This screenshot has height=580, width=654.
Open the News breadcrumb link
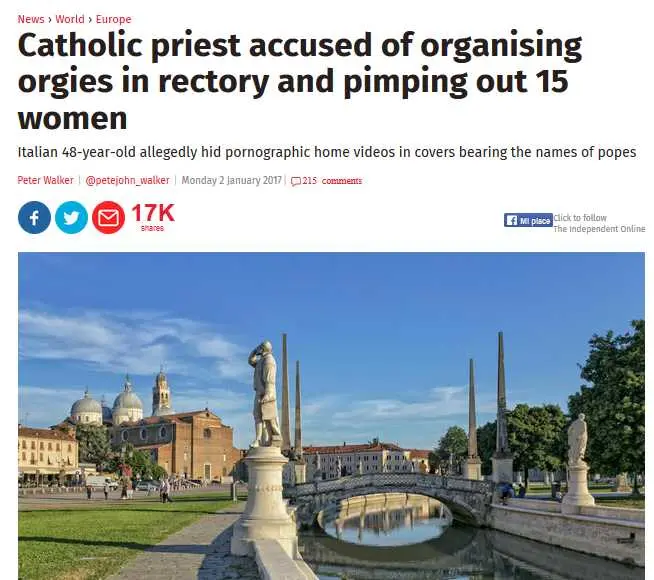pyautogui.click(x=31, y=19)
